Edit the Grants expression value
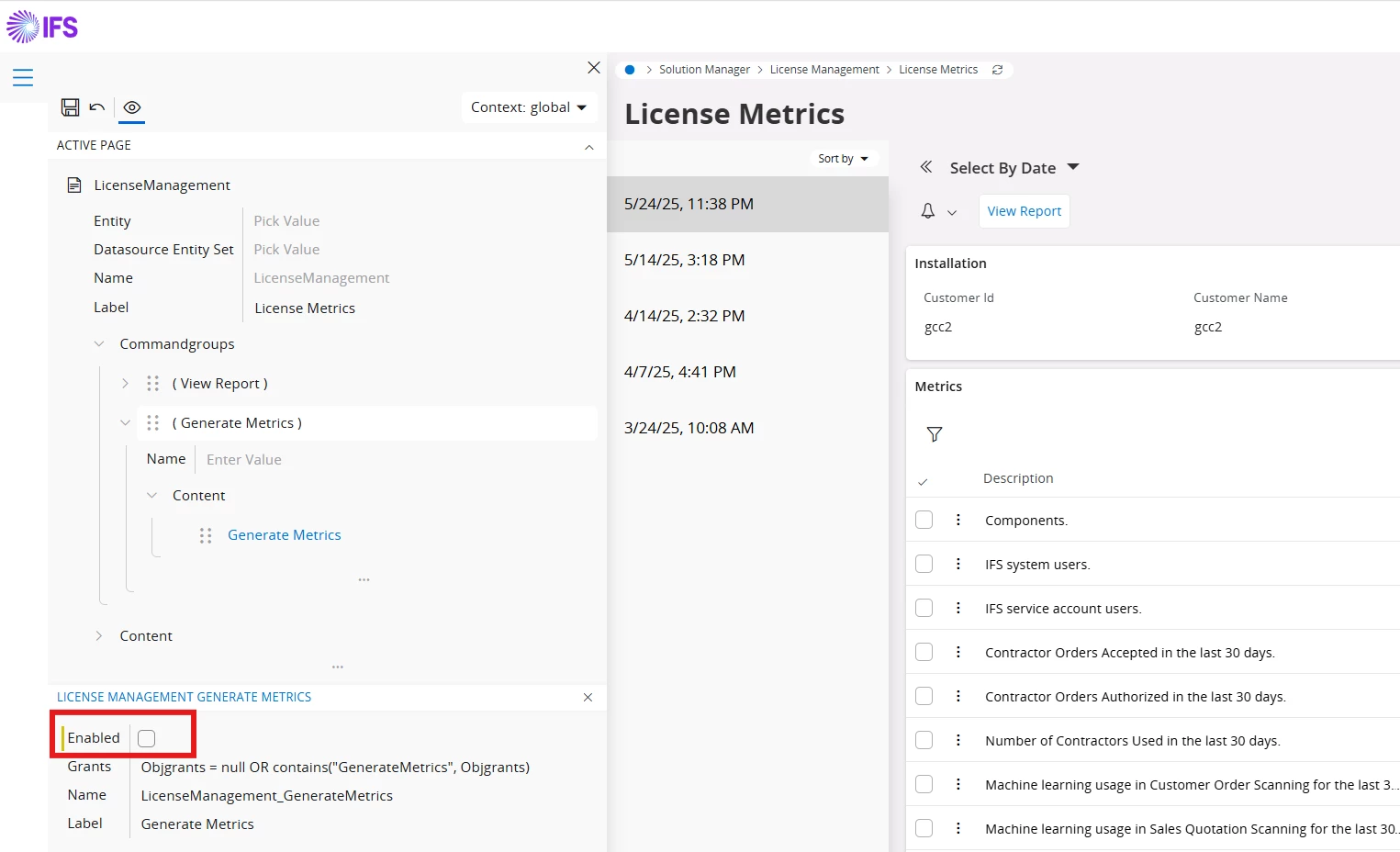 [335, 768]
